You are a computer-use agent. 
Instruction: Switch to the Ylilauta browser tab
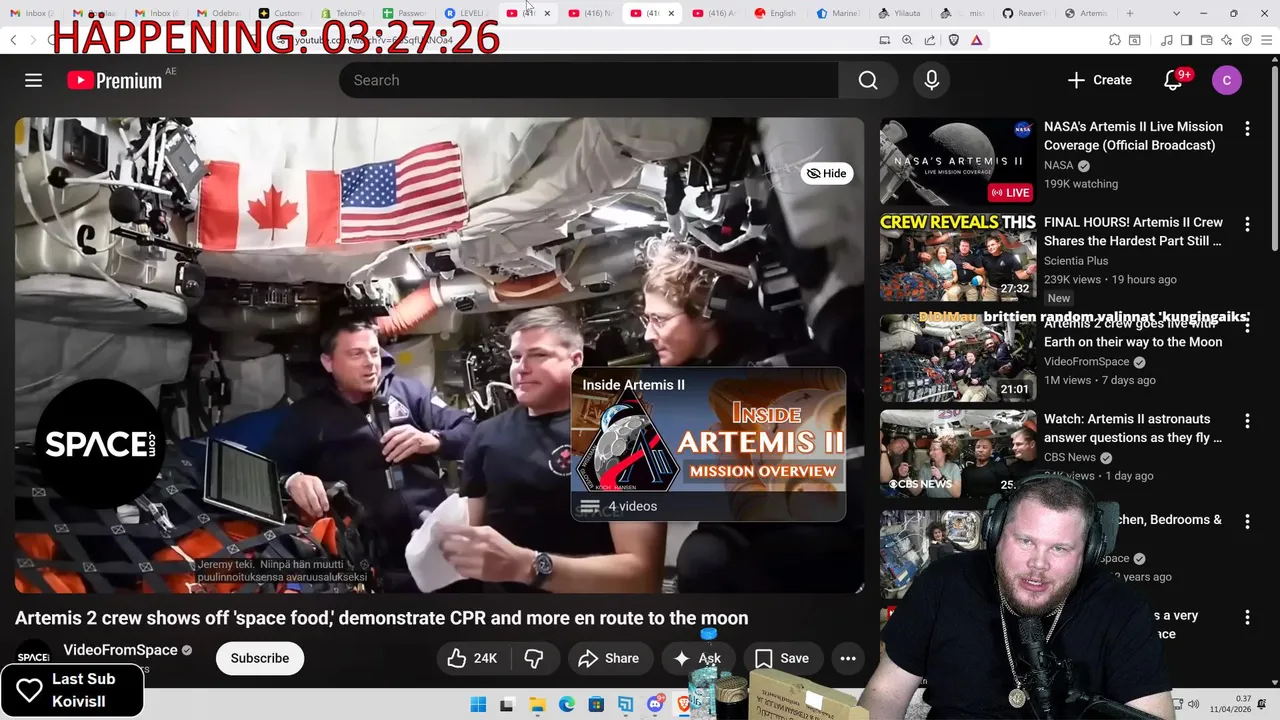click(900, 13)
